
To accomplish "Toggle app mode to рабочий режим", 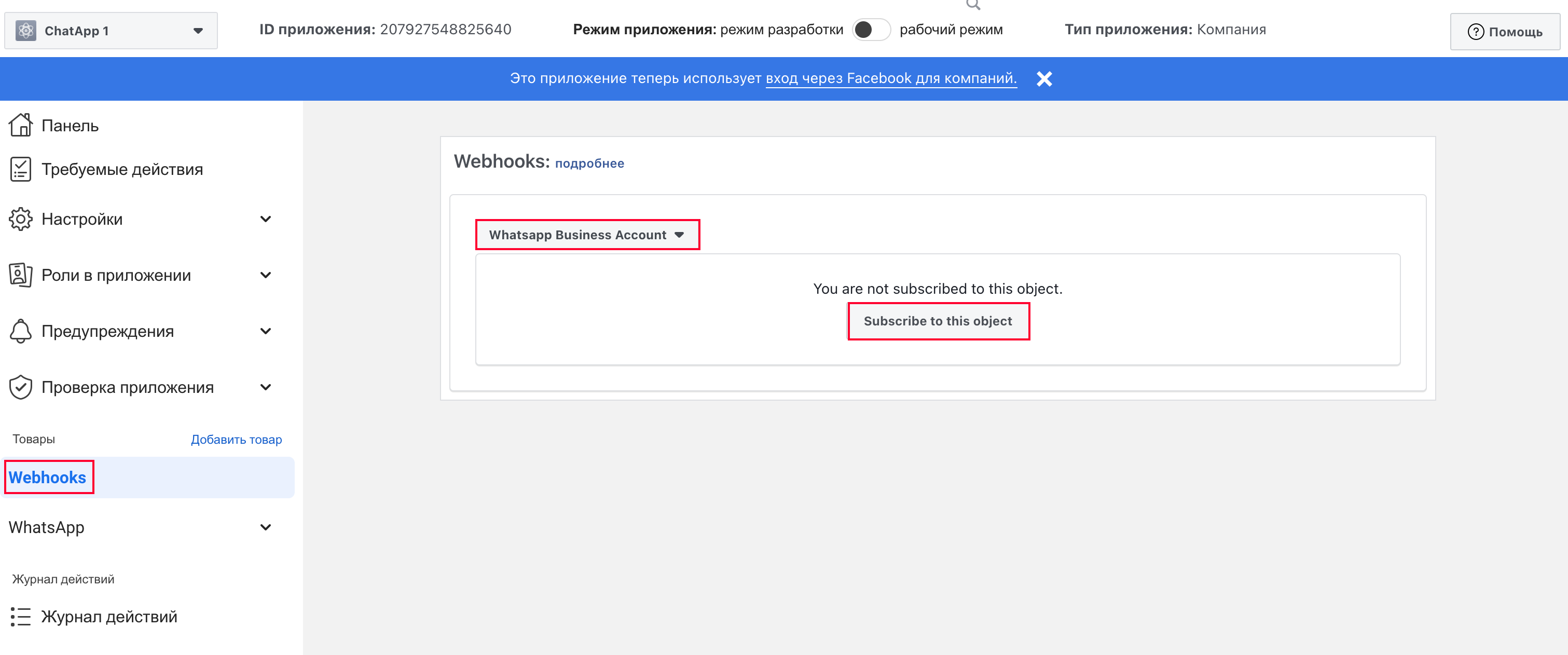I will click(x=871, y=30).
